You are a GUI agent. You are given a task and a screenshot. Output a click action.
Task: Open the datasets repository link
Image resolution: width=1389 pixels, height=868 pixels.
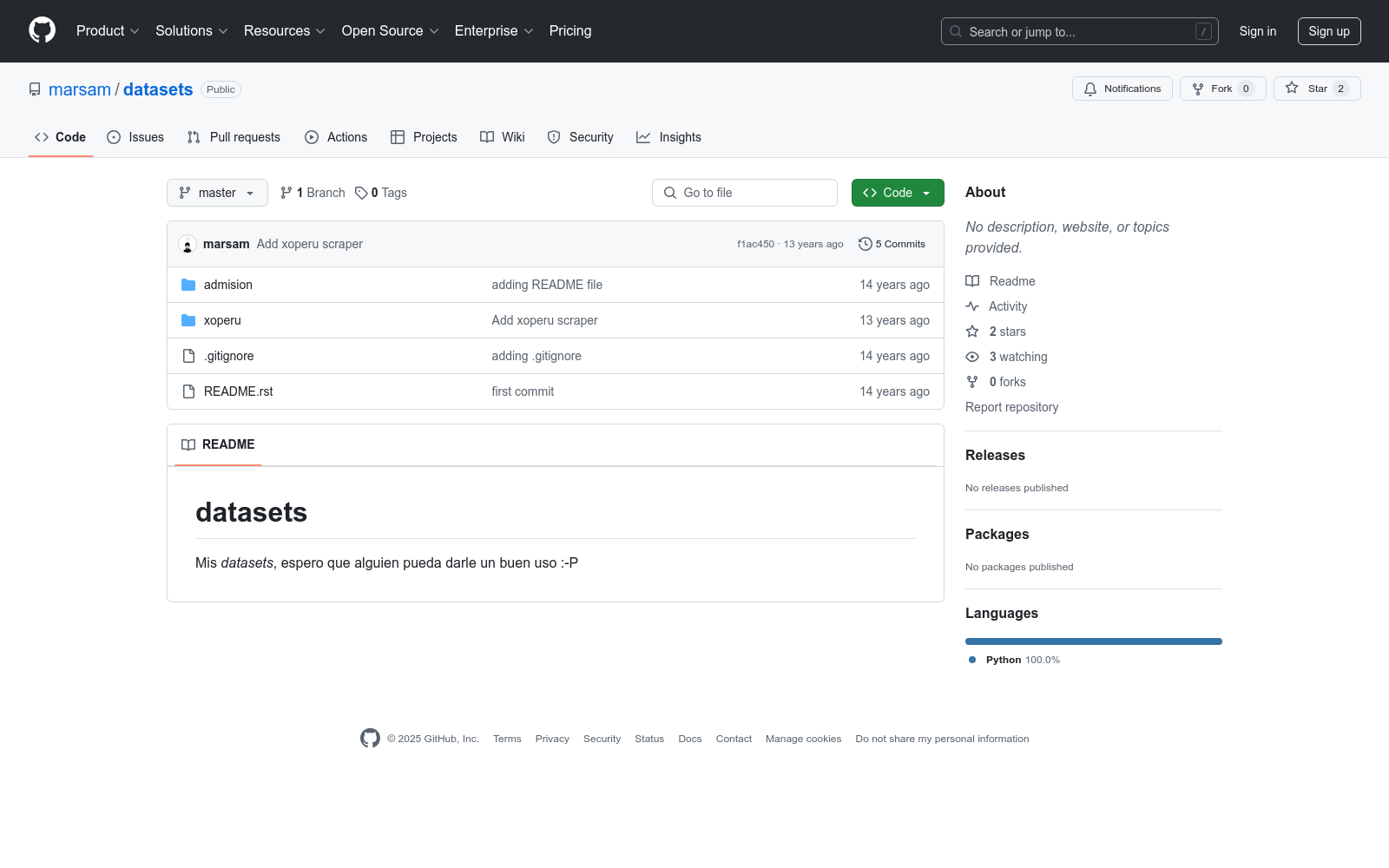click(158, 89)
